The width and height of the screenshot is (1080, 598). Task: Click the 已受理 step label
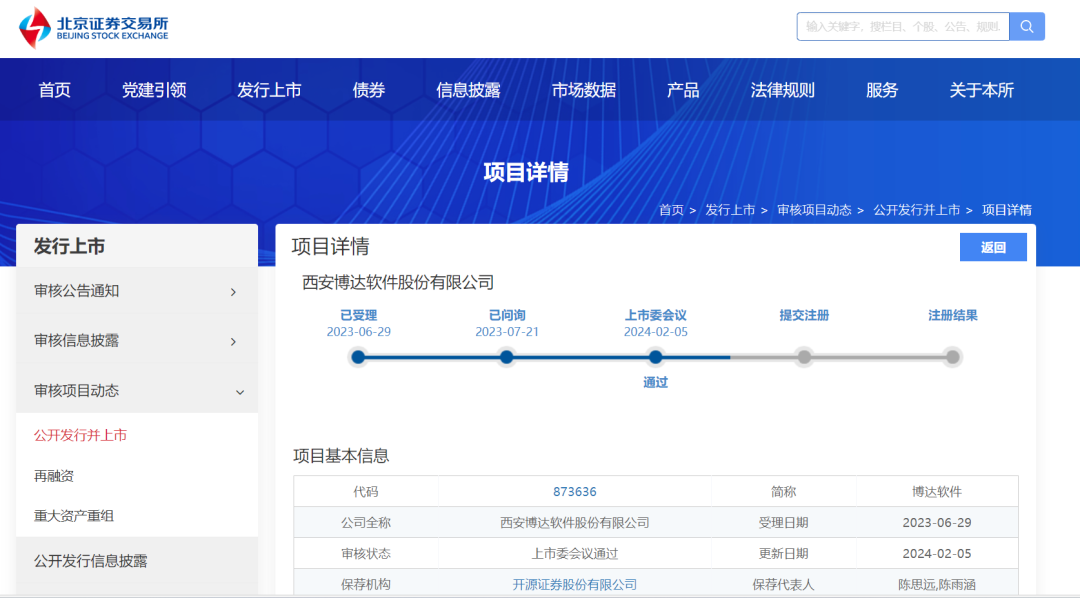[358, 316]
